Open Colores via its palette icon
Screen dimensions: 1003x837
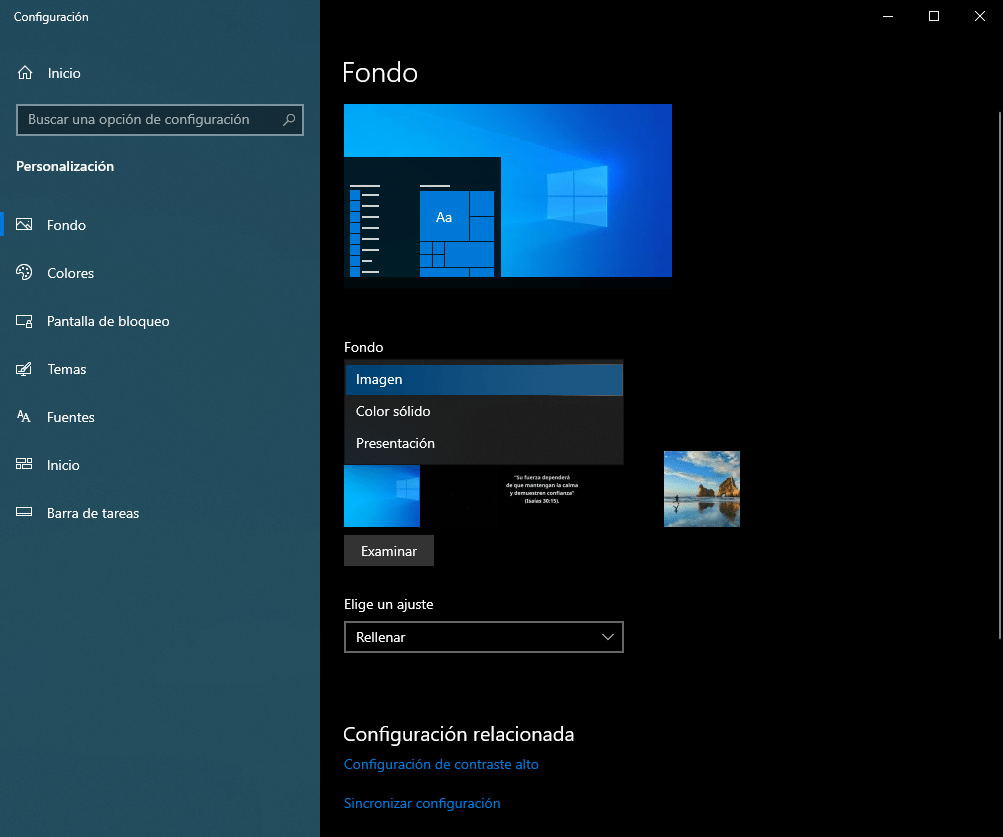(25, 273)
